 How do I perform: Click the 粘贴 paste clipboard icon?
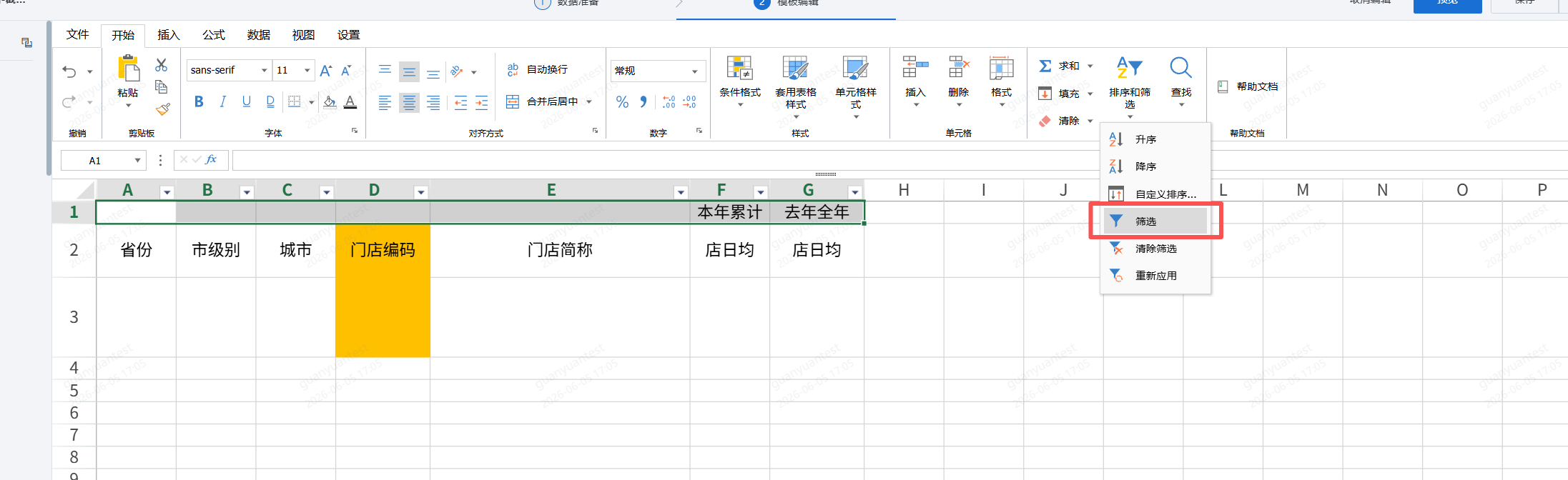coord(128,69)
